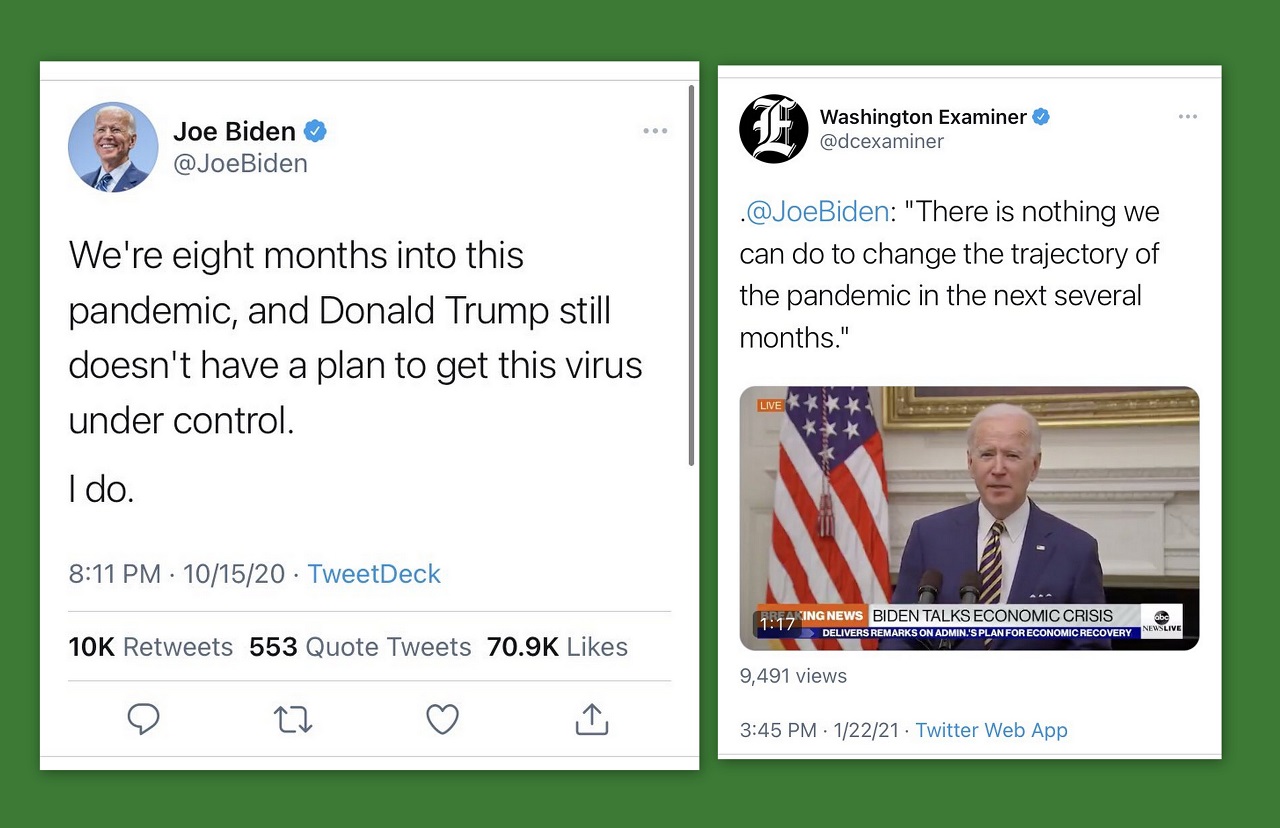View the 10K Retweets list
Screen dimensions: 1280x828
click(x=150, y=647)
